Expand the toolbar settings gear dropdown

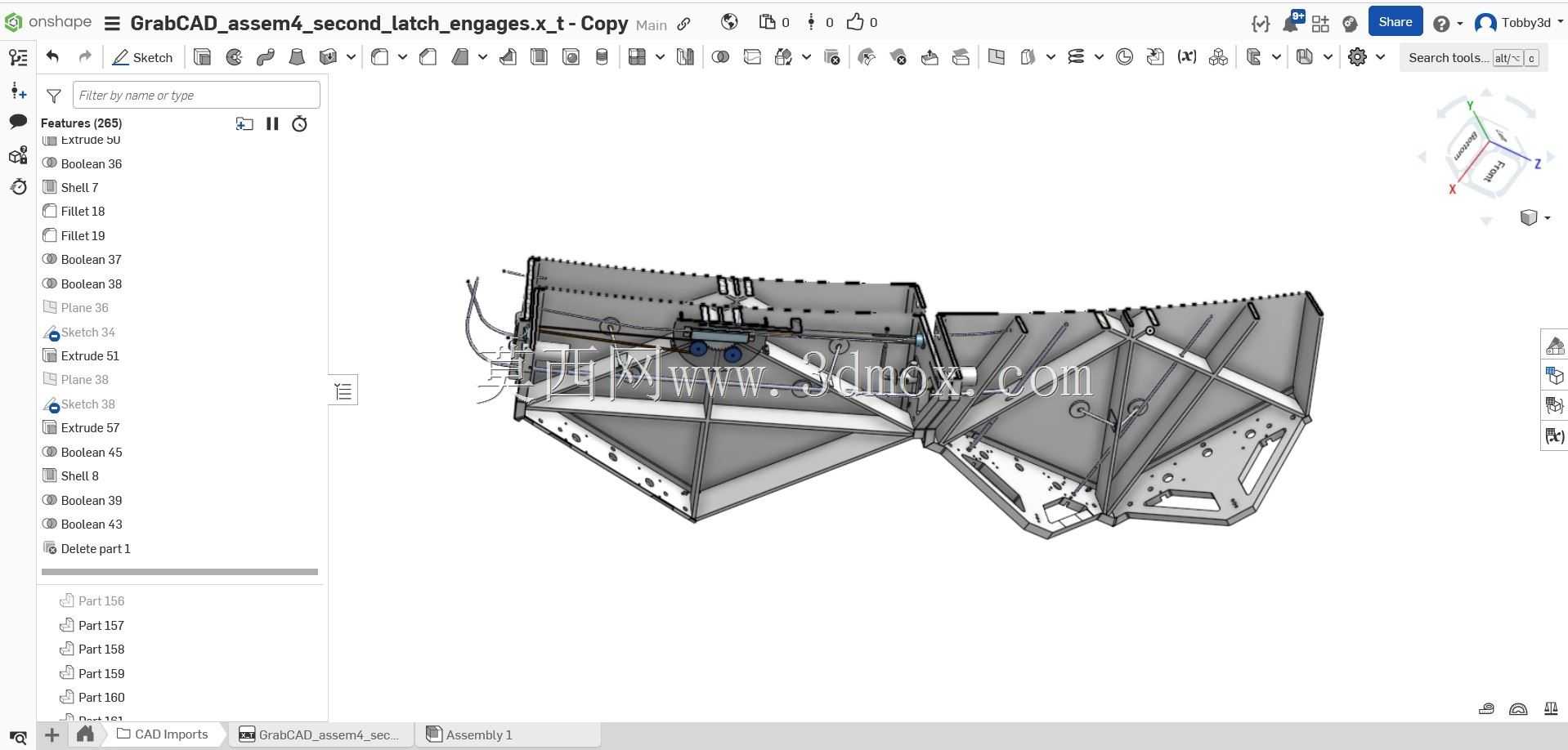point(1380,57)
